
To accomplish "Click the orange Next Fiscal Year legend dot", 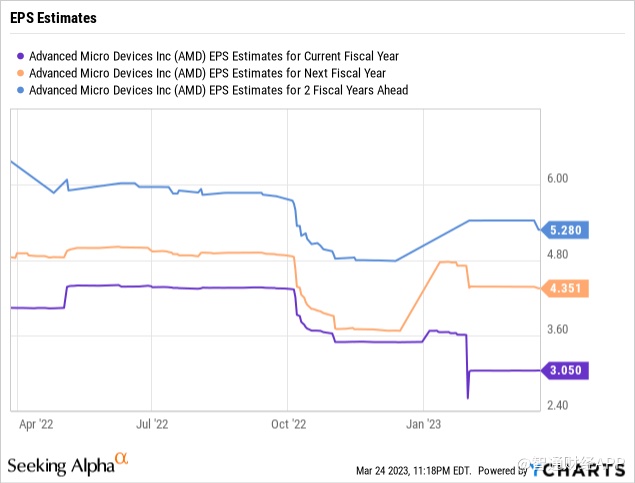I will pos(22,73).
